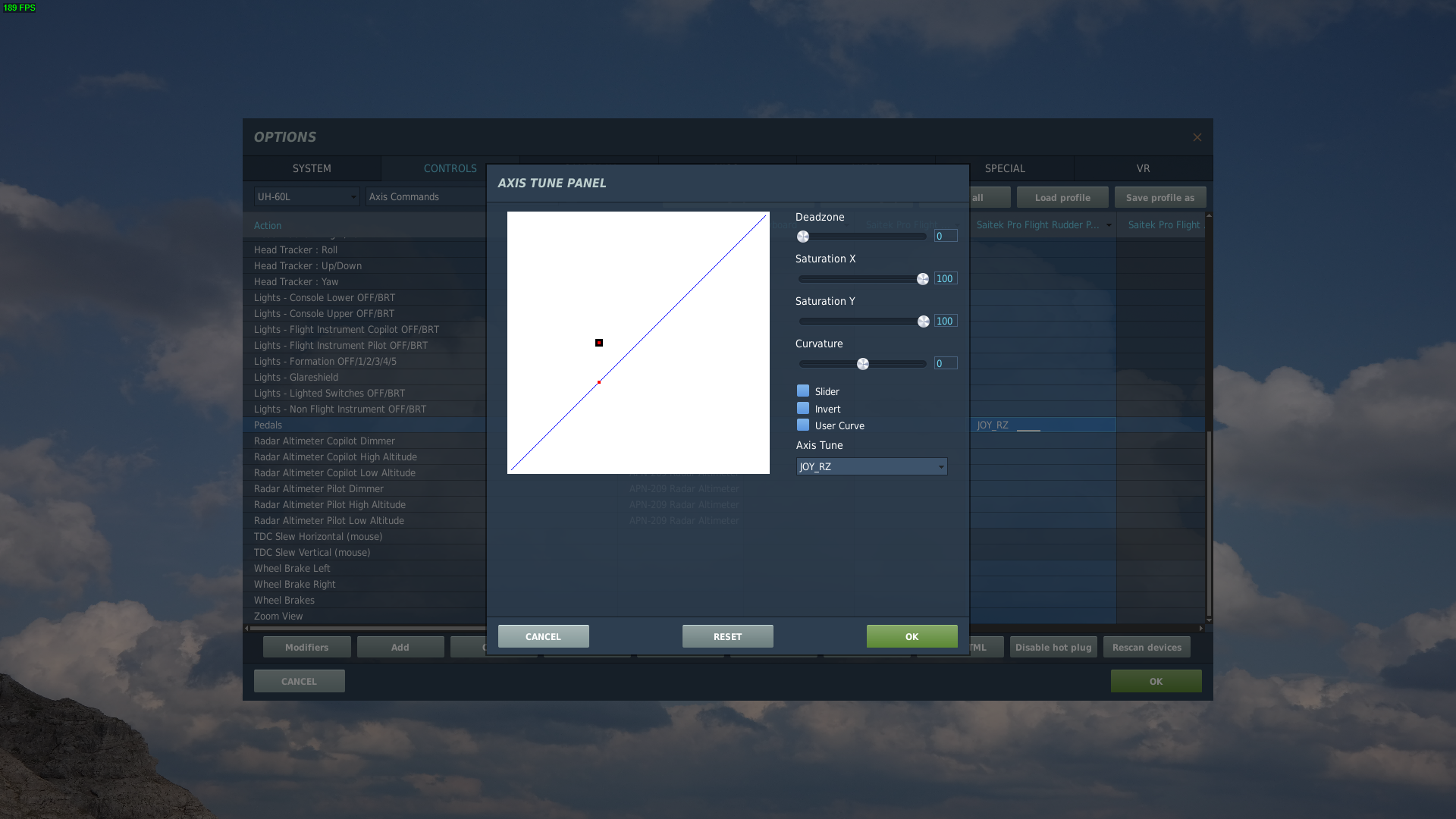
Task: Select Radar Altimeter Copilot High Altitude row
Action: point(364,457)
